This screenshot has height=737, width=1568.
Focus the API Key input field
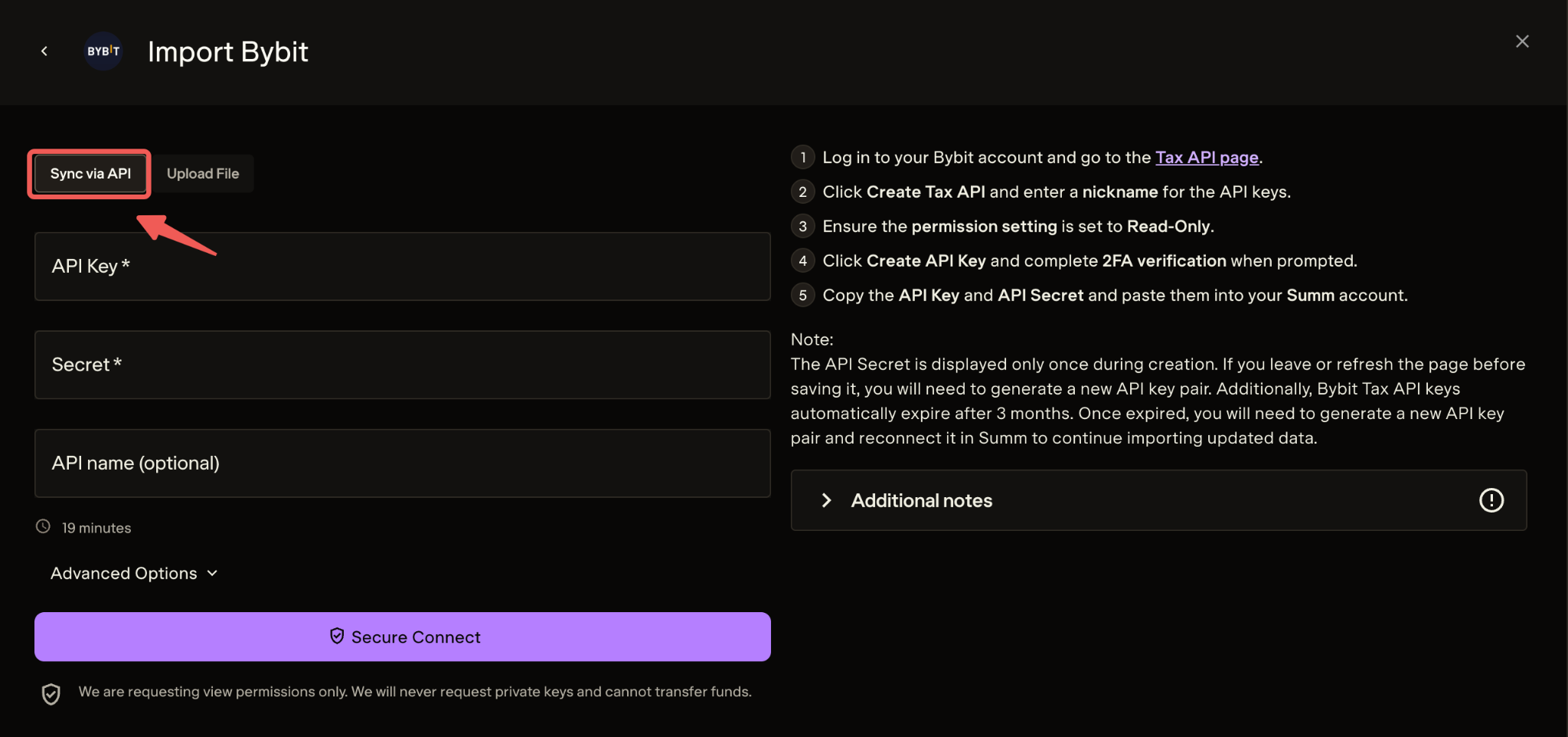[402, 267]
